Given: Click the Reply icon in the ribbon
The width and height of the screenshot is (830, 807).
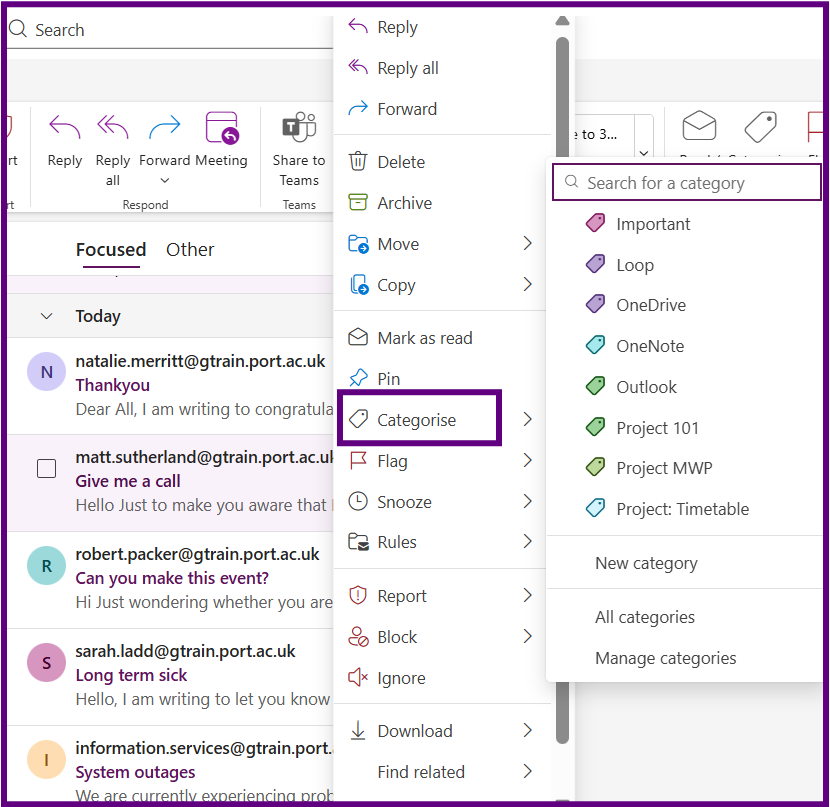Looking at the screenshot, I should pos(65,128).
